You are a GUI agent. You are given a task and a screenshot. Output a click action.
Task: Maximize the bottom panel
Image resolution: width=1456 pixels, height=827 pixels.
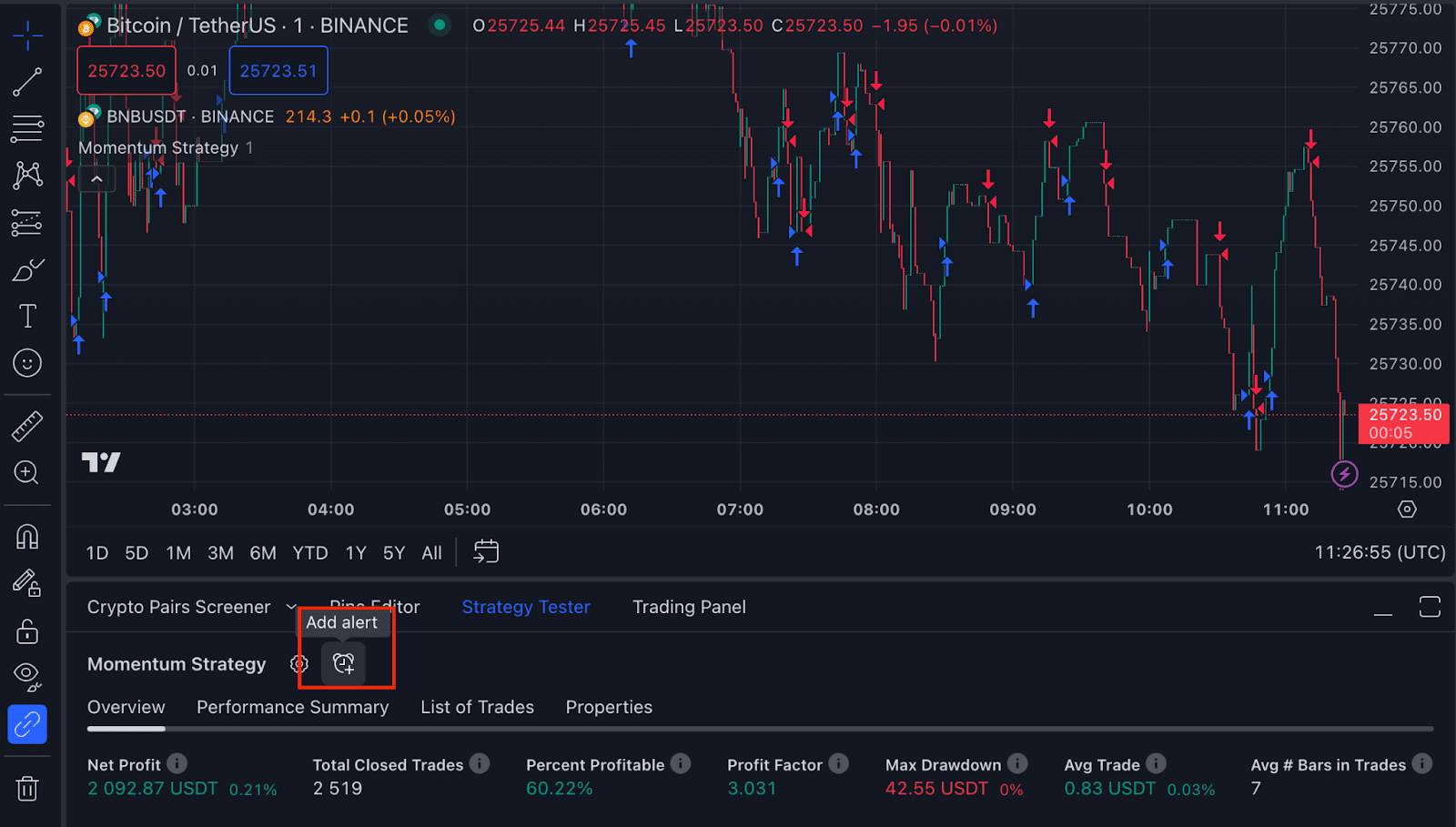(x=1430, y=607)
